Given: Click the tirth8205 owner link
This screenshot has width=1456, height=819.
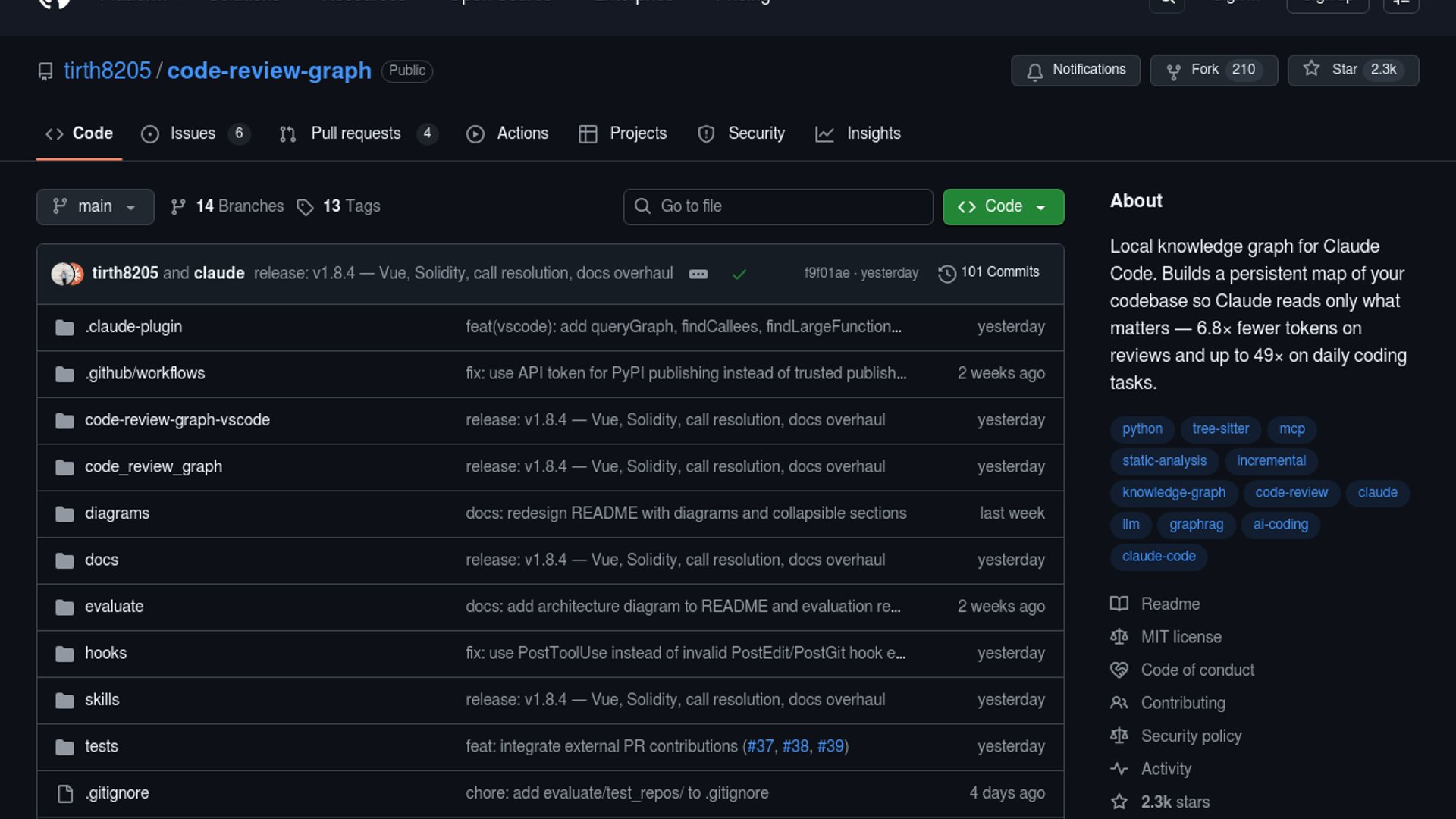Looking at the screenshot, I should click(x=107, y=71).
